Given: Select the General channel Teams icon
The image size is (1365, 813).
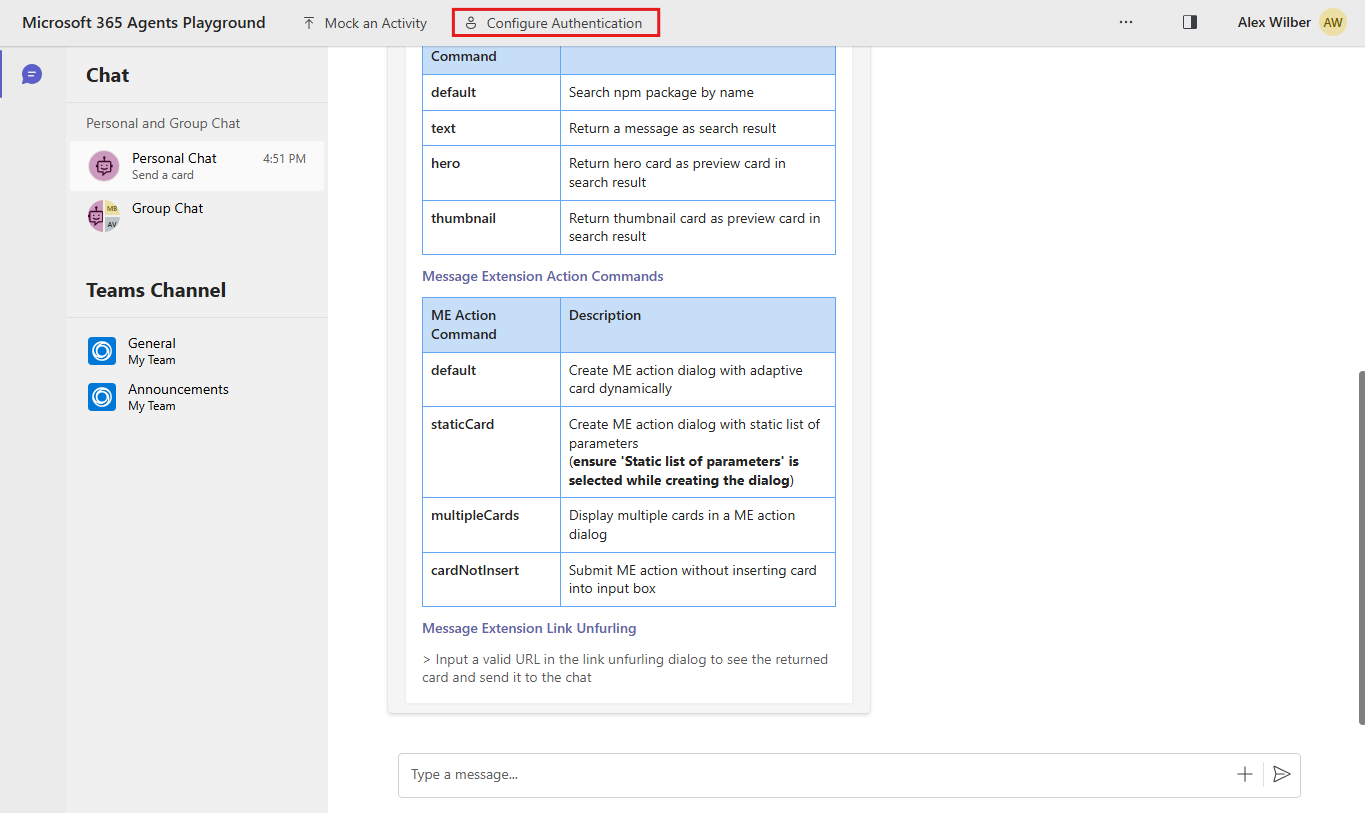Looking at the screenshot, I should (x=101, y=351).
